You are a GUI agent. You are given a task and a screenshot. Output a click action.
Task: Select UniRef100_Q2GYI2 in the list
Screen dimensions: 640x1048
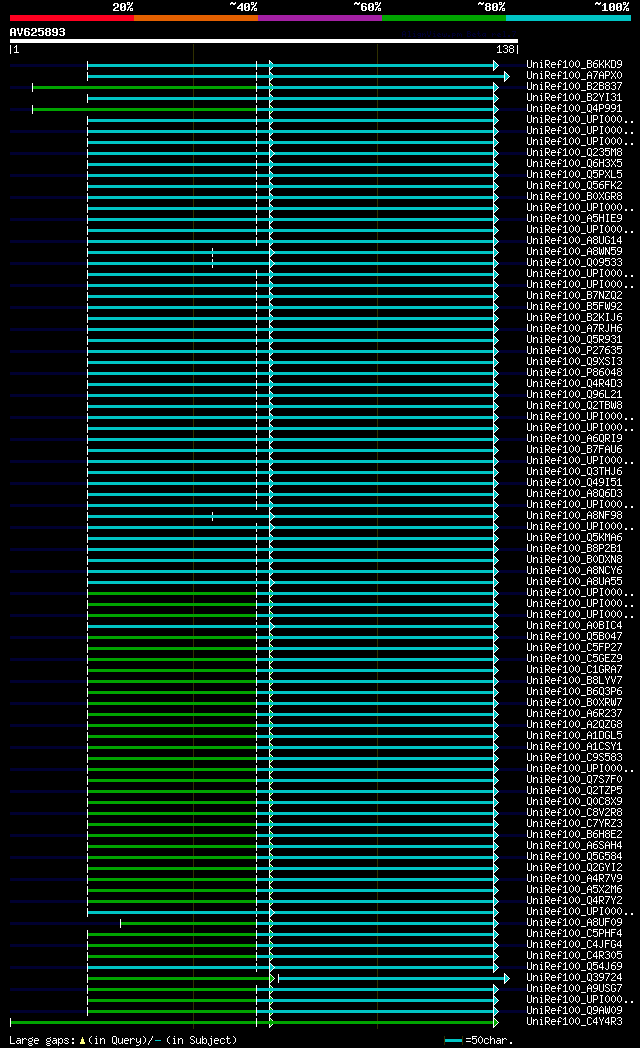[574, 868]
